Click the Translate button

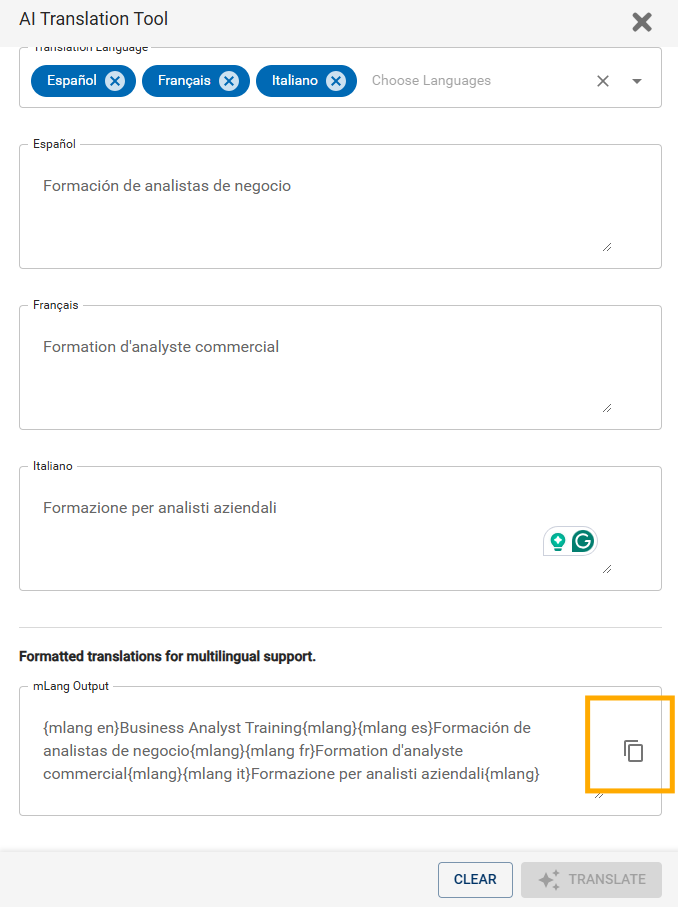[591, 879]
